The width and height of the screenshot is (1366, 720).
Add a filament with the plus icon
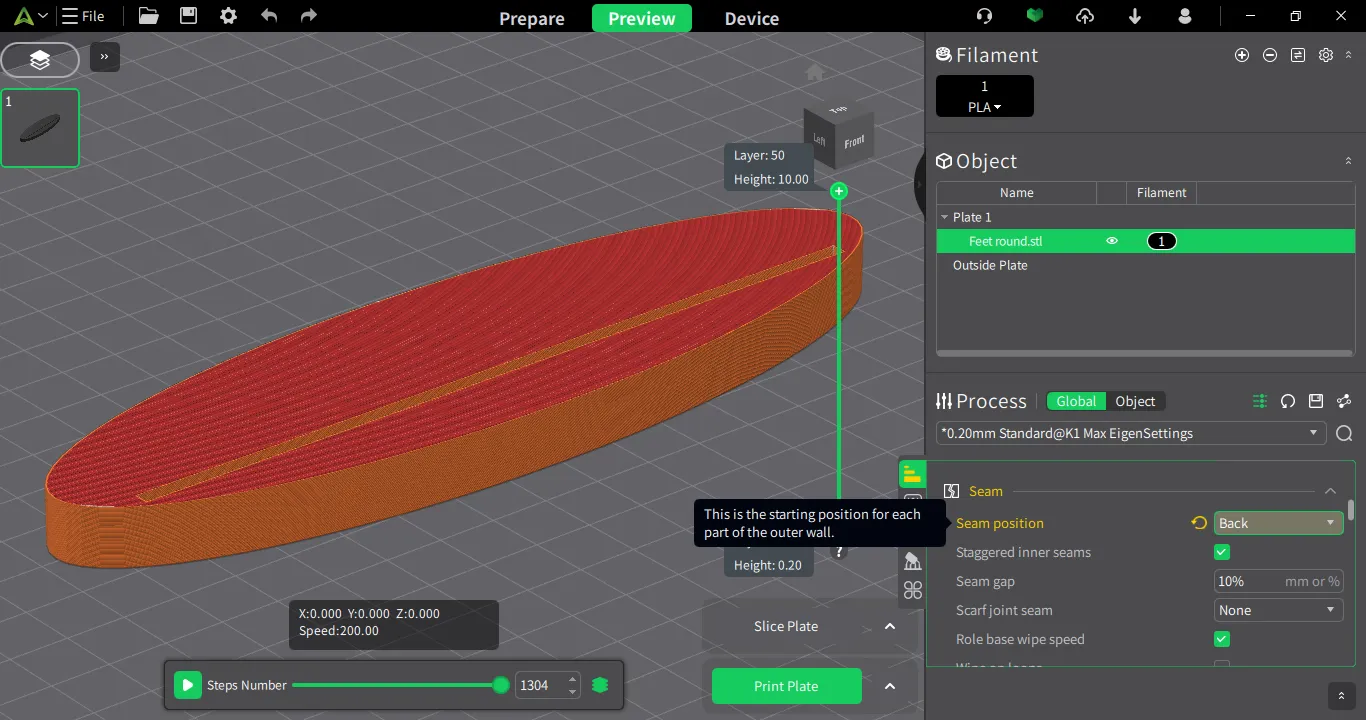tap(1242, 56)
